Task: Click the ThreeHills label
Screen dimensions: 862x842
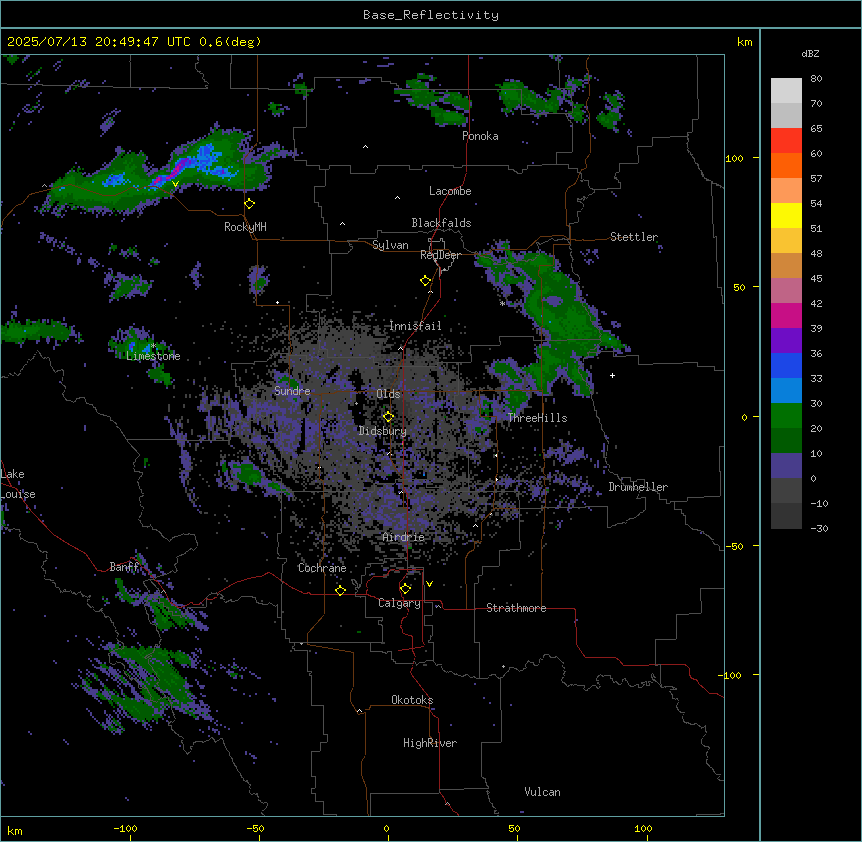Action: click(537, 418)
